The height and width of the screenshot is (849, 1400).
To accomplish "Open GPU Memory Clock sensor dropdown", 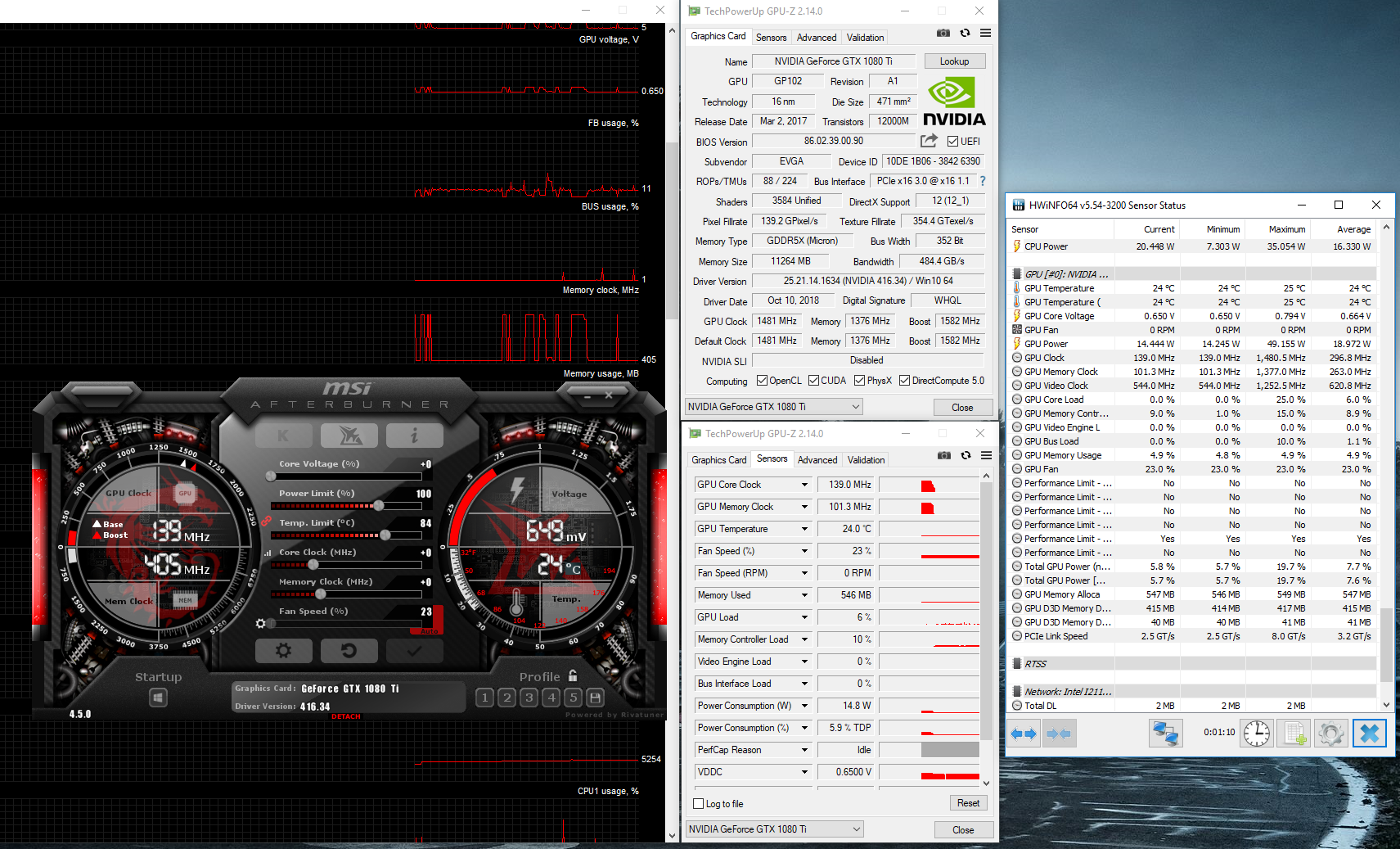I will pyautogui.click(x=804, y=507).
